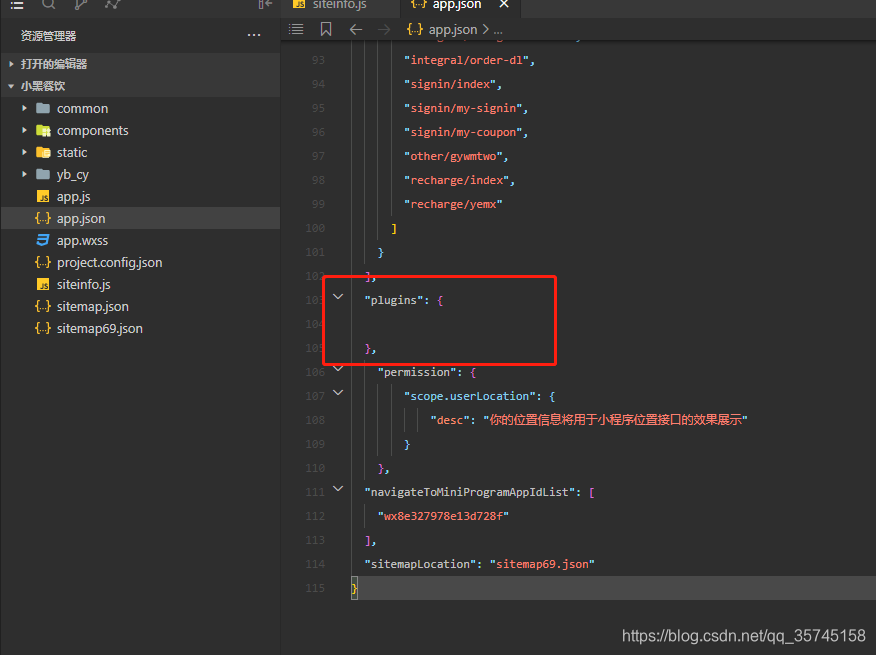Select the app.json editor tab
The width and height of the screenshot is (876, 655).
[456, 5]
